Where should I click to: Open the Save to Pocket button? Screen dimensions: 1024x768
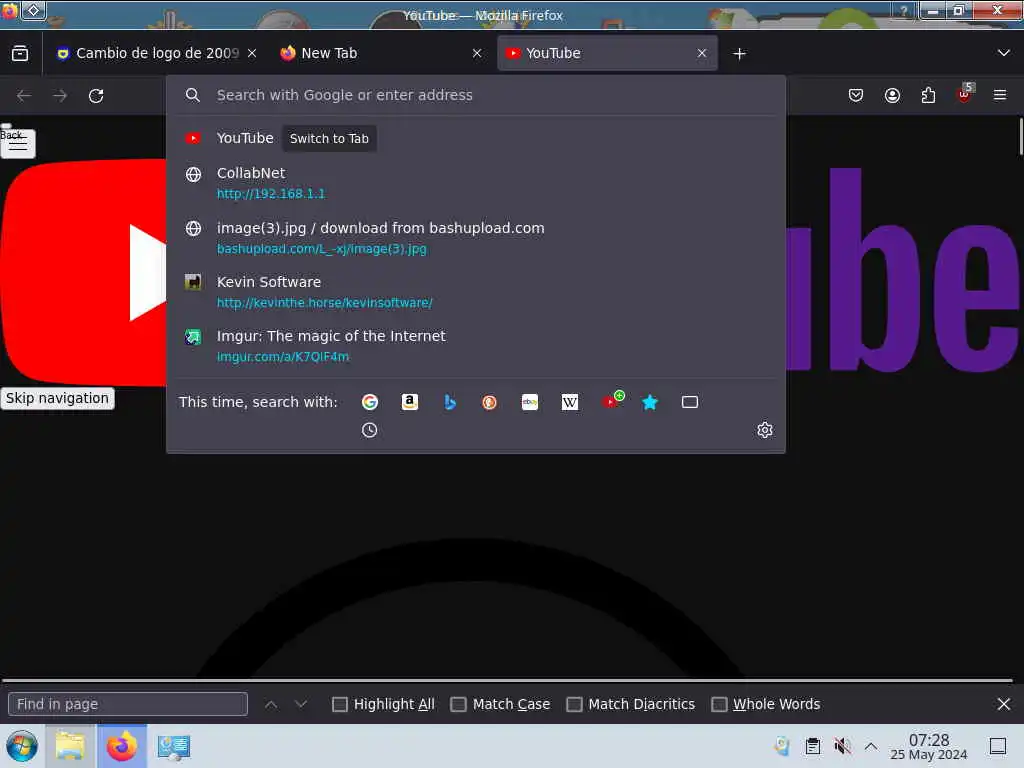pyautogui.click(x=856, y=95)
